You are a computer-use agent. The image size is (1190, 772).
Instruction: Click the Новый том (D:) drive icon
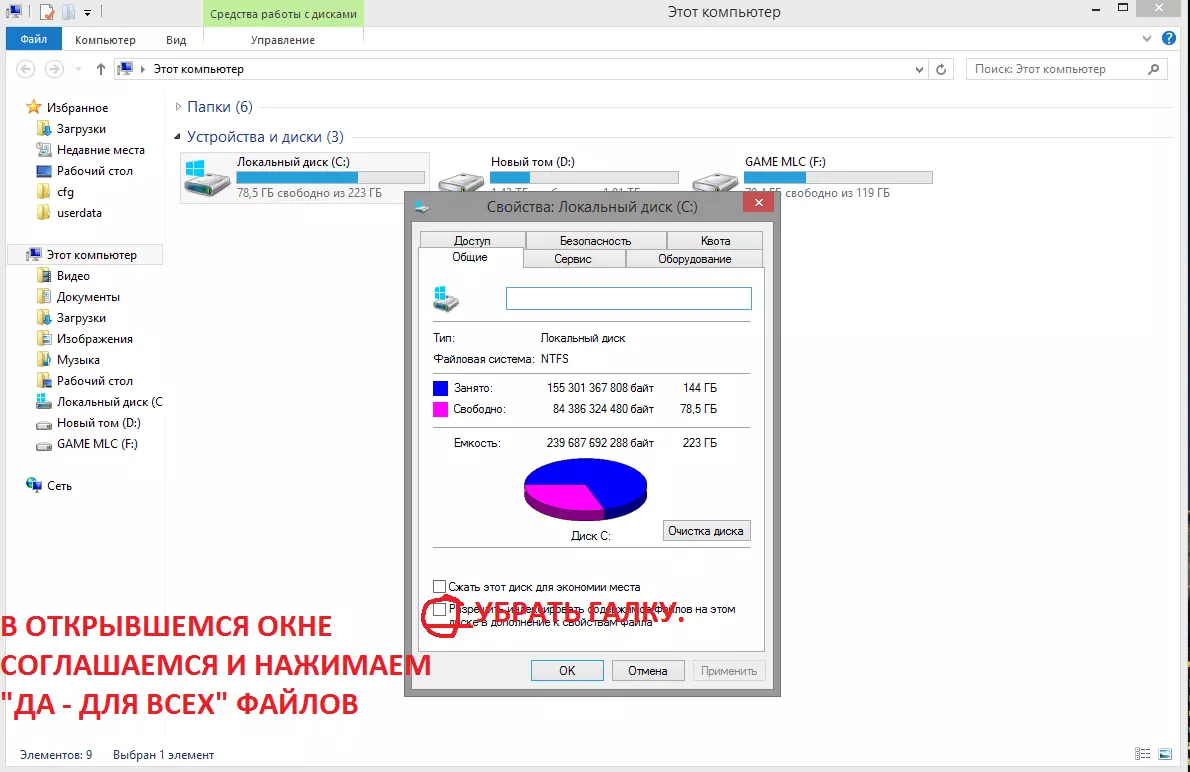[x=461, y=181]
